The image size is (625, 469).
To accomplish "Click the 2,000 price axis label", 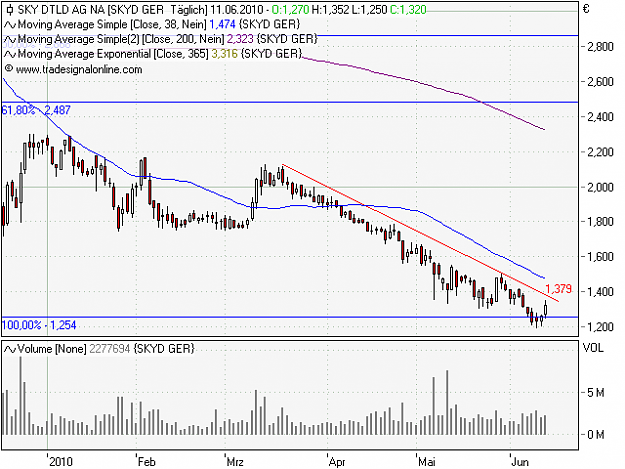I will click(600, 187).
